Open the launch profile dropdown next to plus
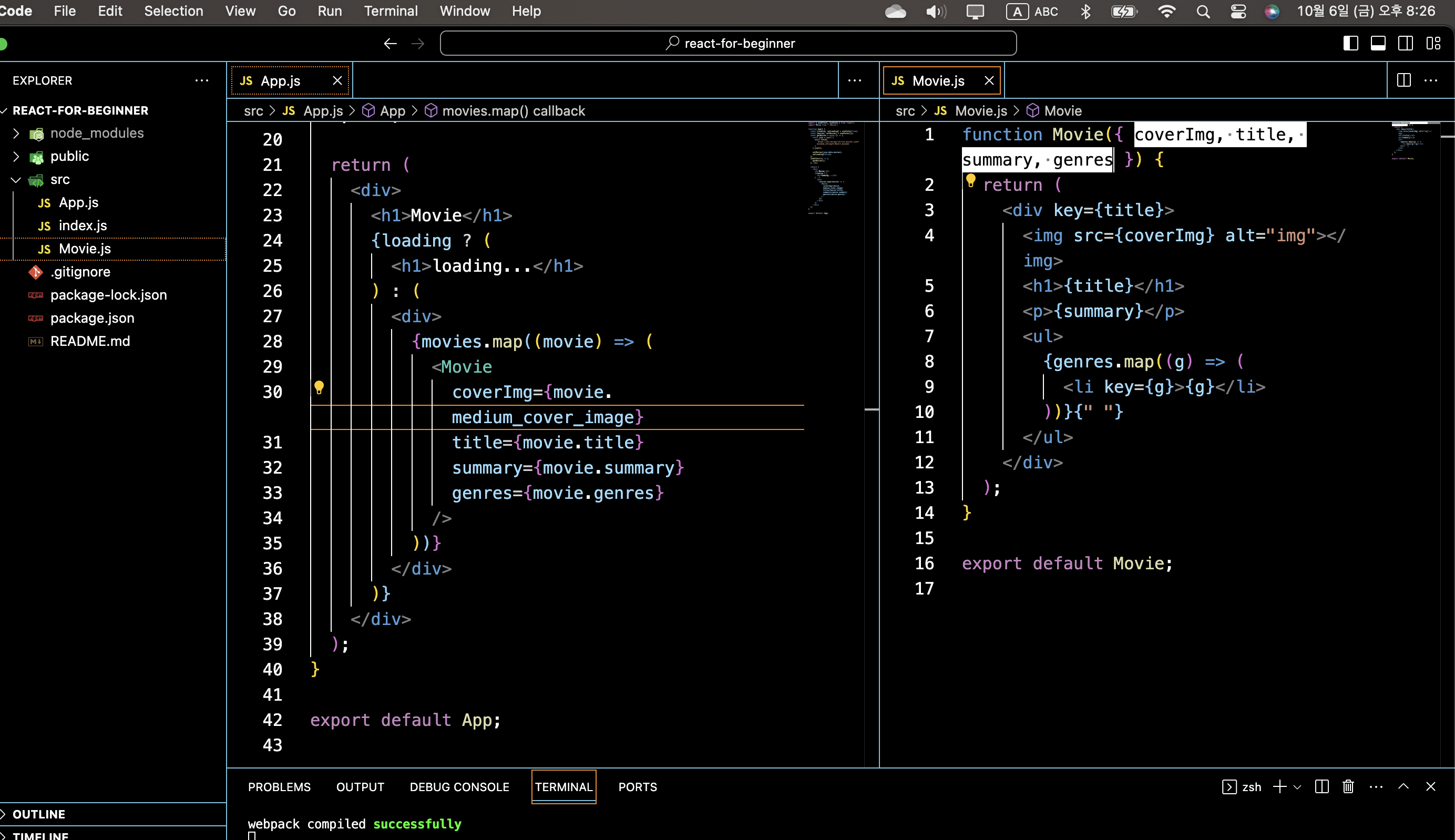This screenshot has width=1455, height=840. (1297, 787)
